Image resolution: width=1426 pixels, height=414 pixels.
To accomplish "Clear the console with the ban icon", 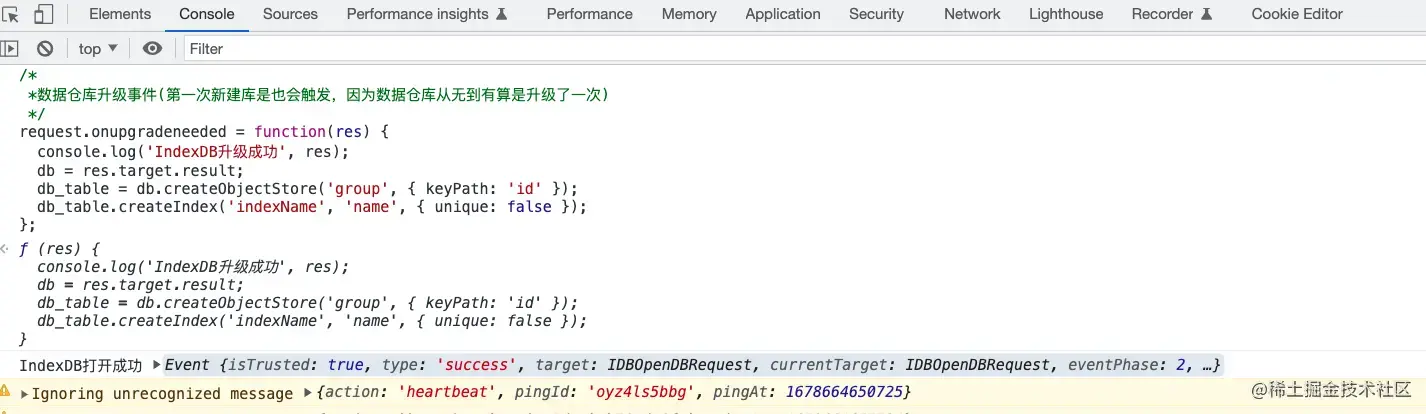I will (x=45, y=48).
